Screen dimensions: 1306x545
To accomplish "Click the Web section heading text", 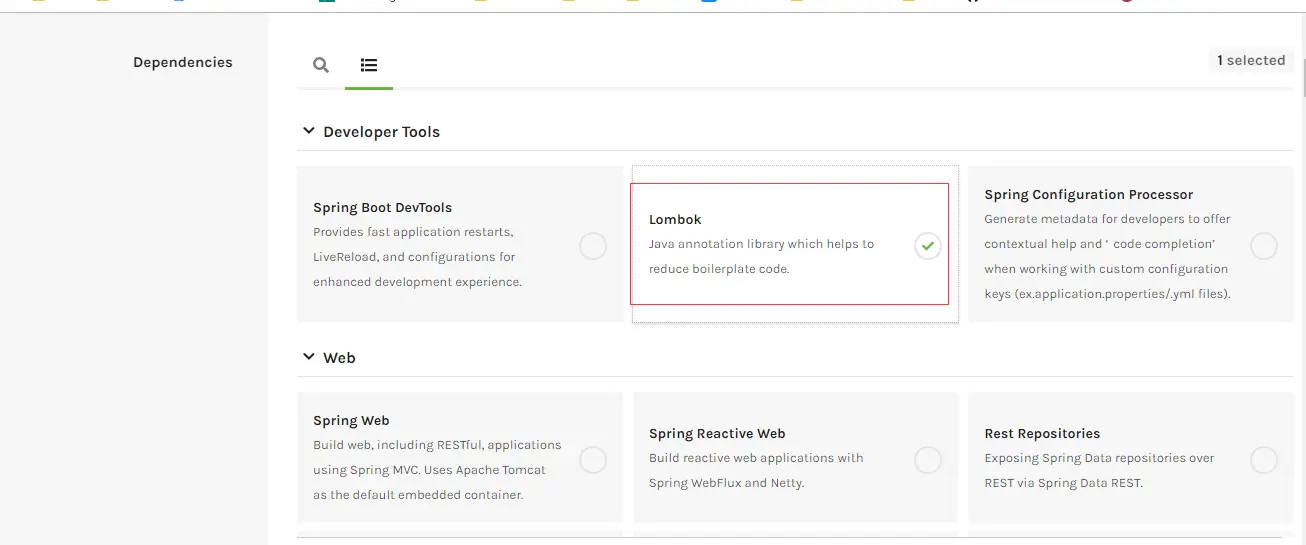I will [x=339, y=358].
